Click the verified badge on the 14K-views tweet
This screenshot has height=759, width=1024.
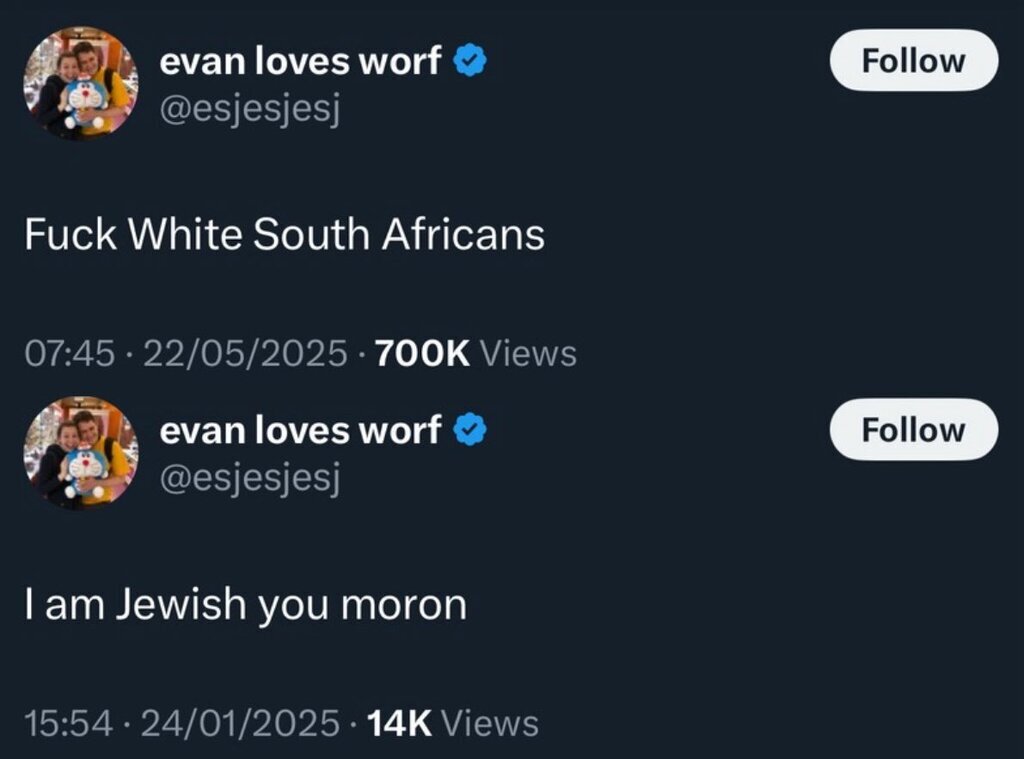471,430
